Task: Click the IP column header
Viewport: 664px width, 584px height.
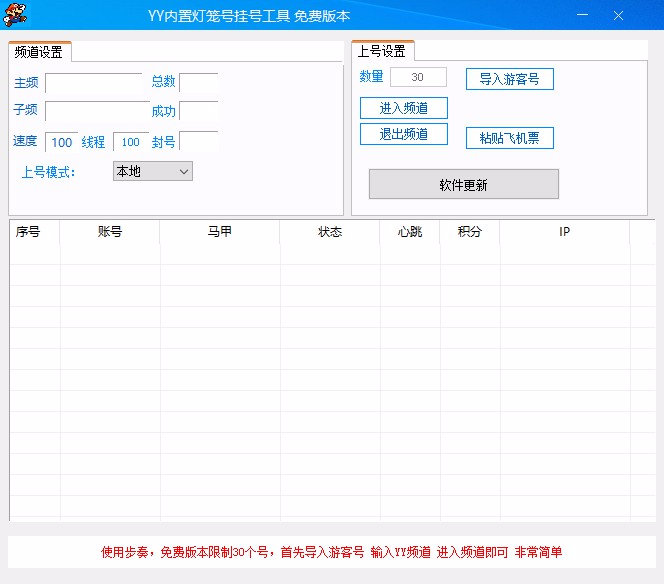Action: (564, 232)
